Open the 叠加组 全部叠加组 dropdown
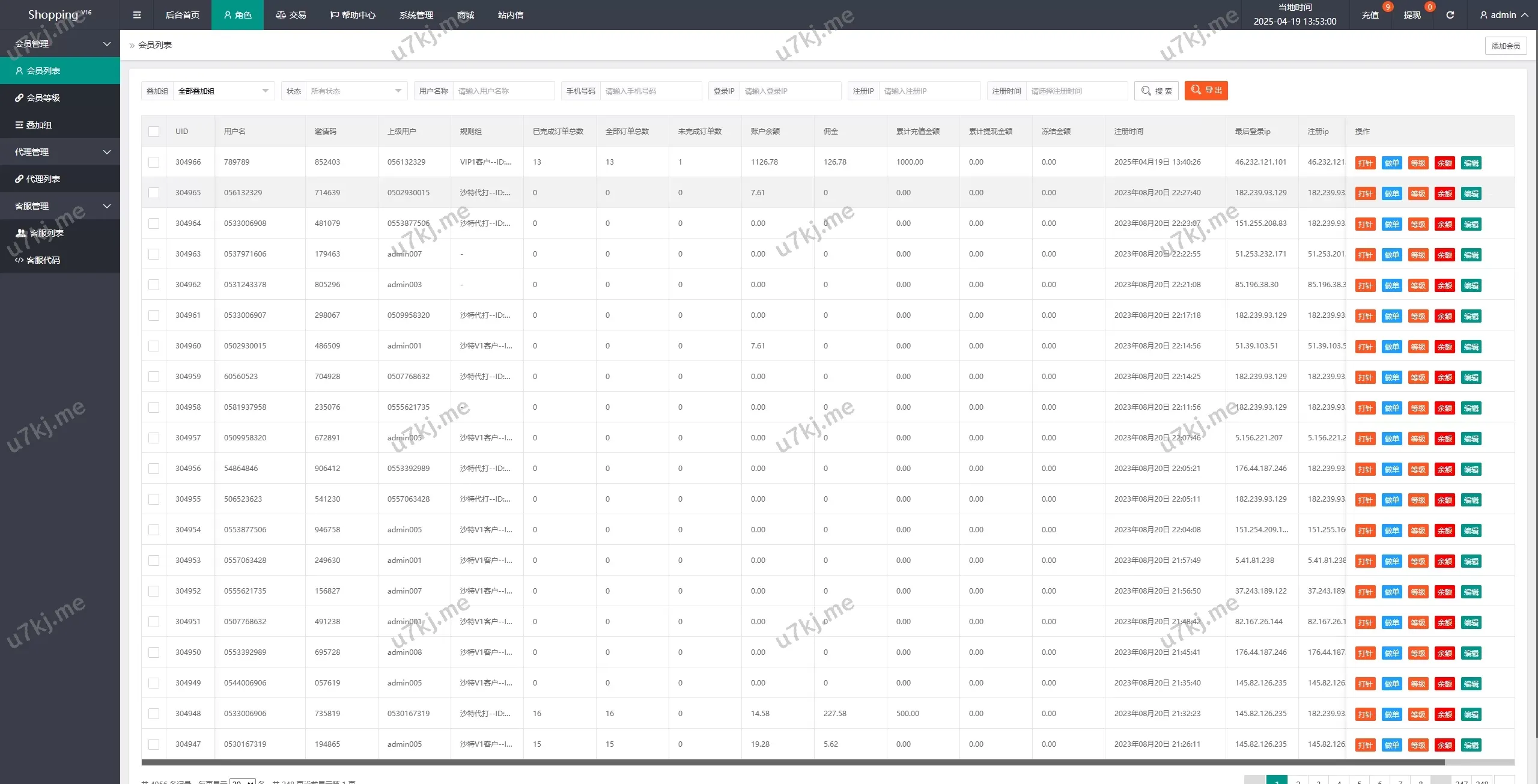 223,91
